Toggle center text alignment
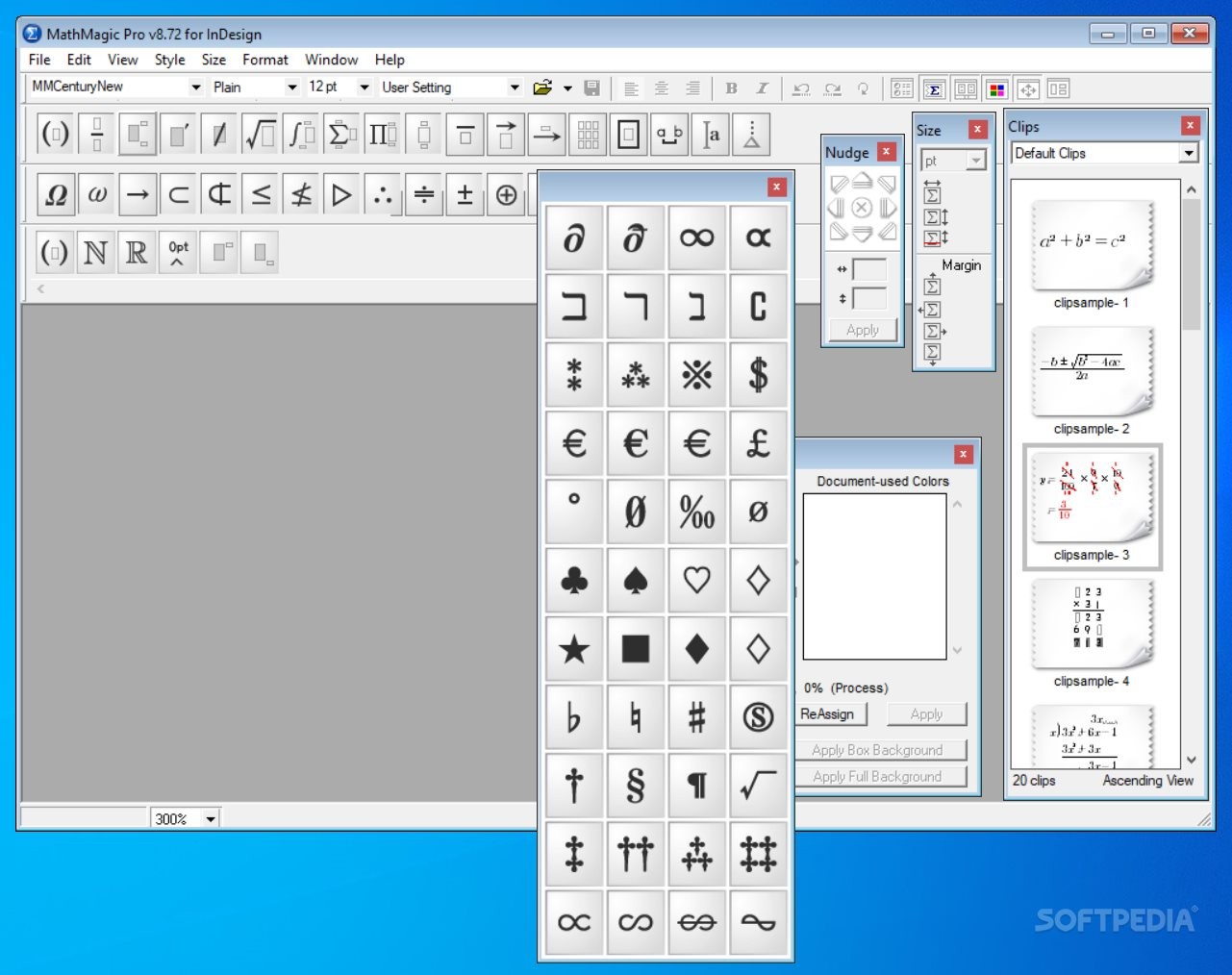Image resolution: width=1232 pixels, height=975 pixels. [662, 88]
